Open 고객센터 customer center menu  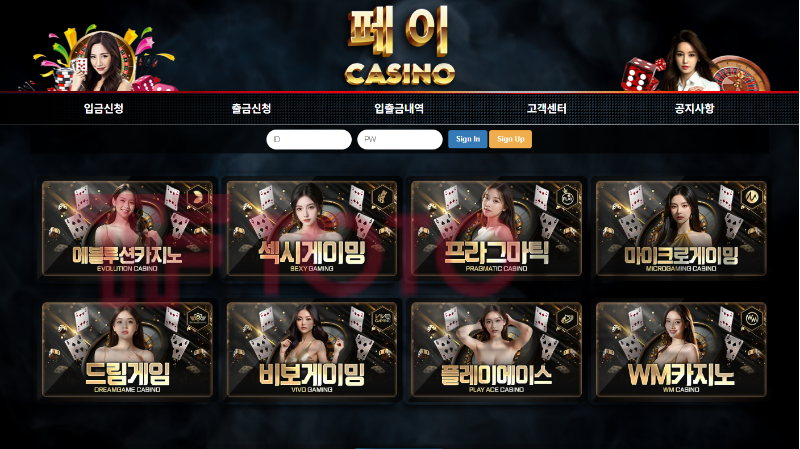click(x=546, y=108)
